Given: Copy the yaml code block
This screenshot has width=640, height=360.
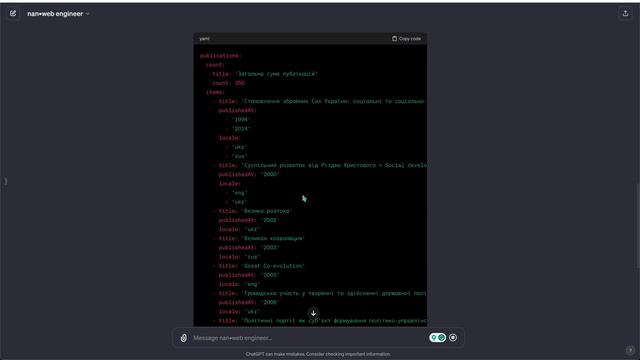Looking at the screenshot, I should coord(406,39).
